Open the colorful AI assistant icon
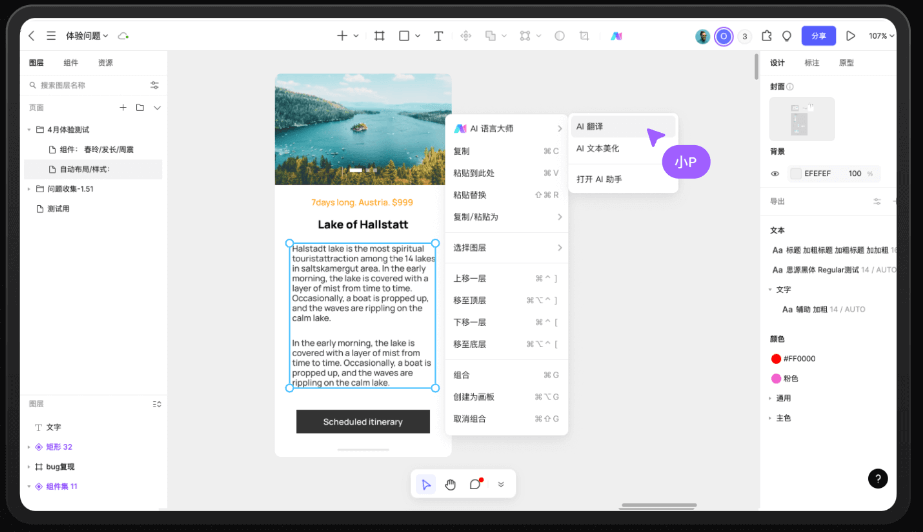The width and height of the screenshot is (923, 532). click(x=616, y=36)
